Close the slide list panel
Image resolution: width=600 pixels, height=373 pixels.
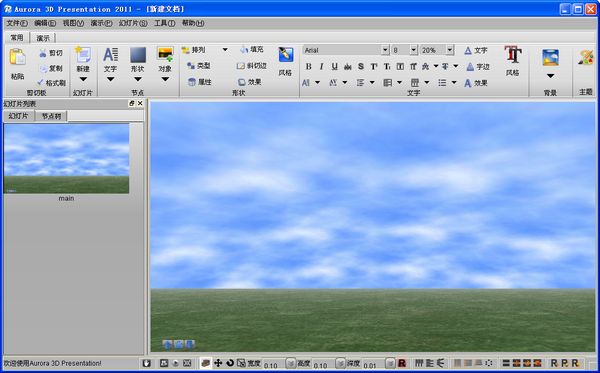pos(140,103)
